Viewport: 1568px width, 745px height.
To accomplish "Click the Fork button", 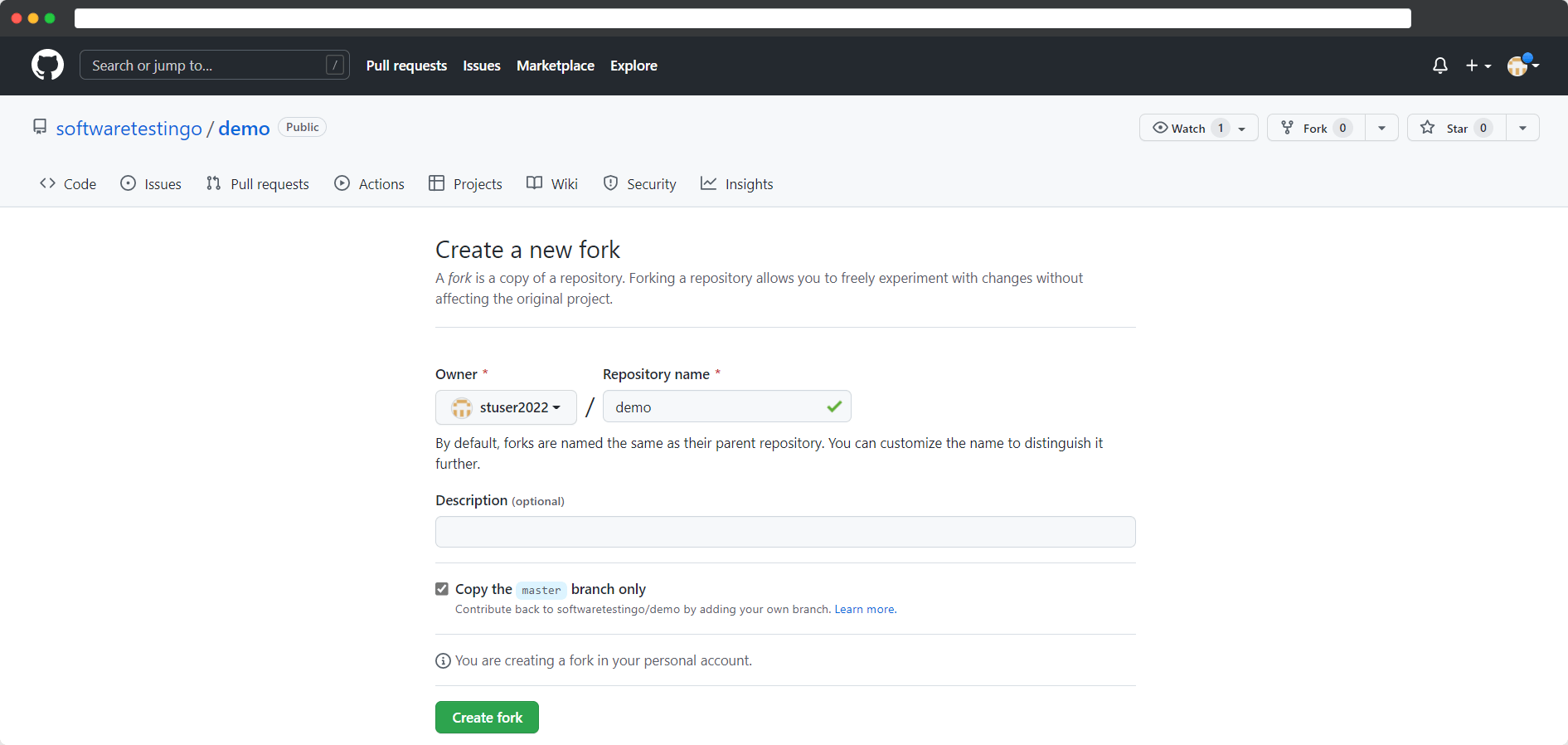I will coord(1316,128).
